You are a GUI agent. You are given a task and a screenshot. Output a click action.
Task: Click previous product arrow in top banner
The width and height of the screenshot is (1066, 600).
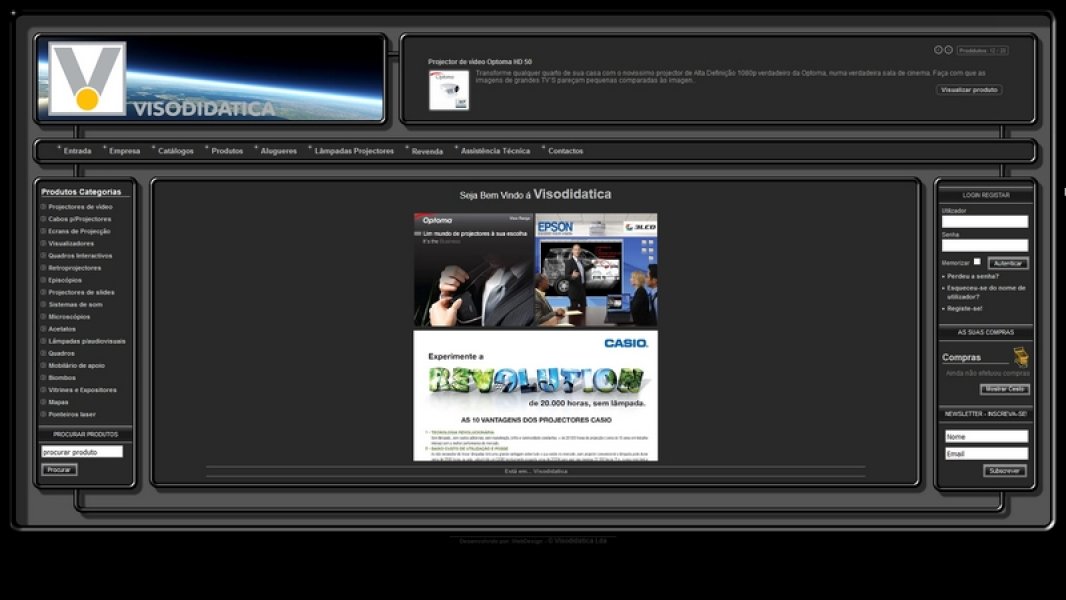tap(938, 50)
